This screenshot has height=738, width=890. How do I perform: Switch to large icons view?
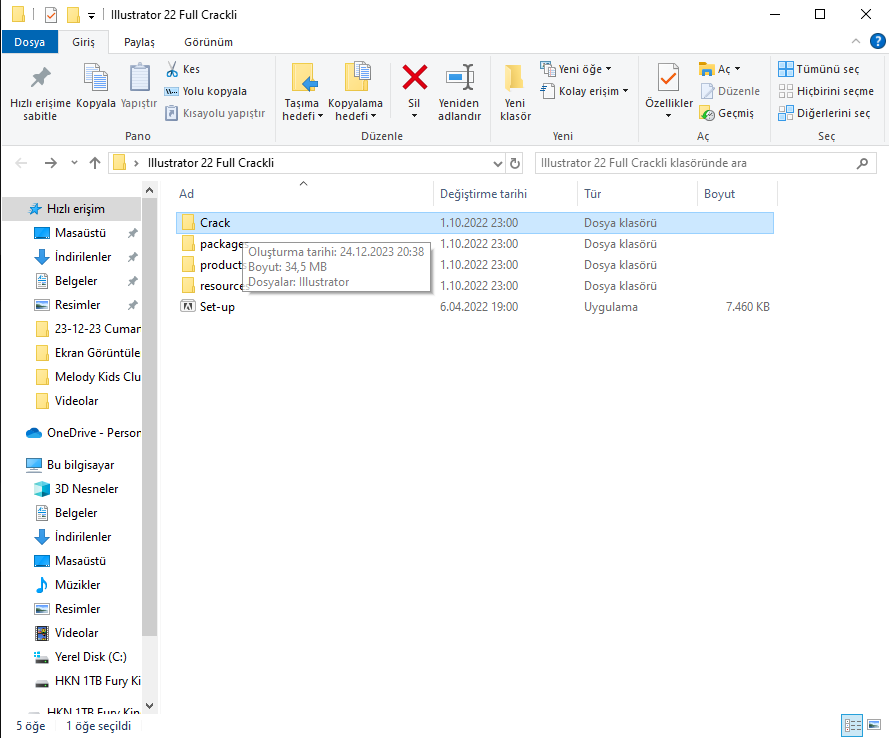(x=874, y=726)
